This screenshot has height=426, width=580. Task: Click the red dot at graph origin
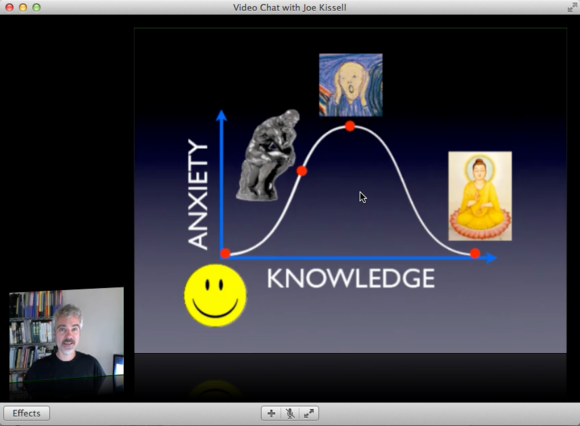(225, 253)
